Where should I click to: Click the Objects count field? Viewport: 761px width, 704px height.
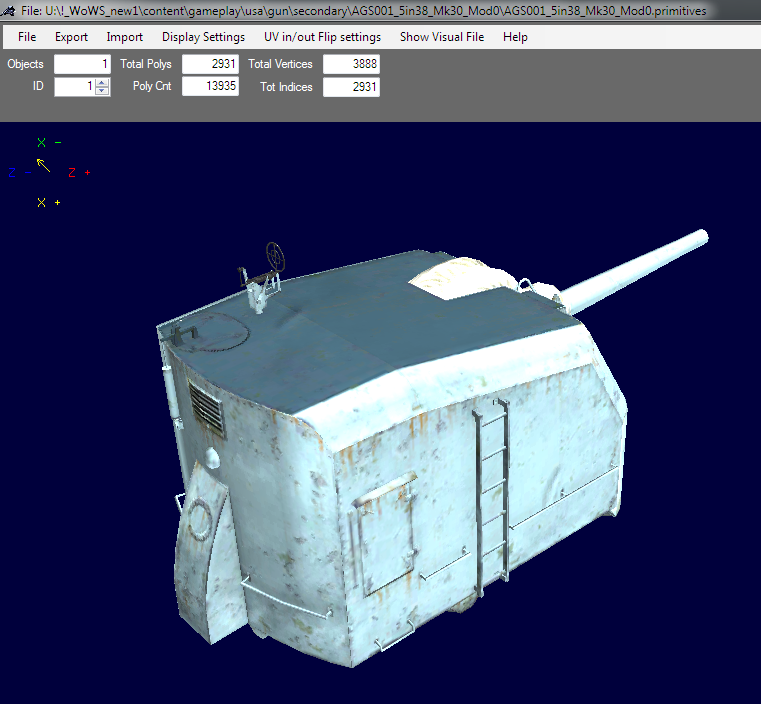coord(82,64)
